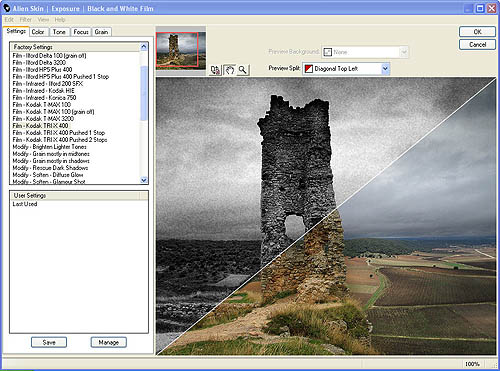This screenshot has height=371, width=500.
Task: Click the Diagonal Top Left split icon
Action: 309,69
